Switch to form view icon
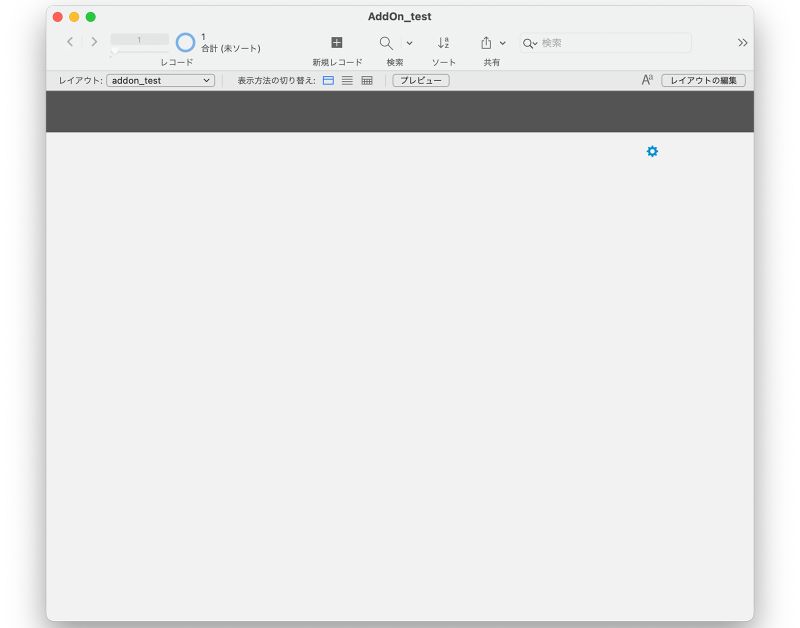The width and height of the screenshot is (800, 628). pos(329,81)
